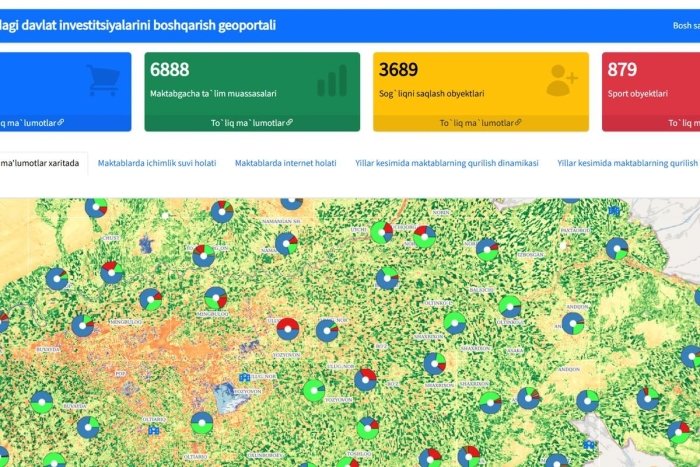Viewport: 700px width, 467px height.
Task: Click the geoportal title in the blue header
Action: (x=140, y=26)
